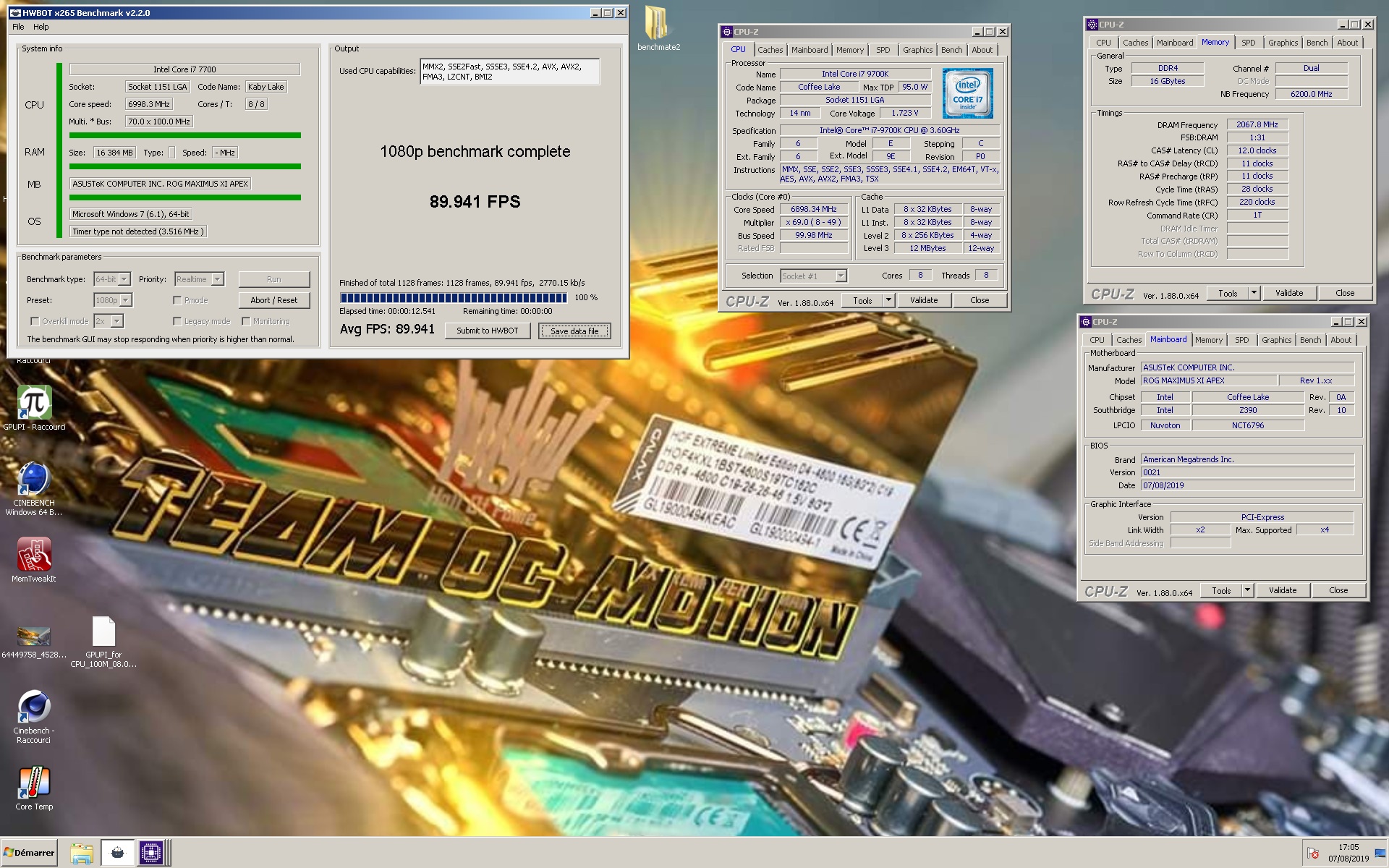Click the DRAM Frequency 2067.8 MHz field
Screen dimensions: 1389x868
tap(1257, 124)
